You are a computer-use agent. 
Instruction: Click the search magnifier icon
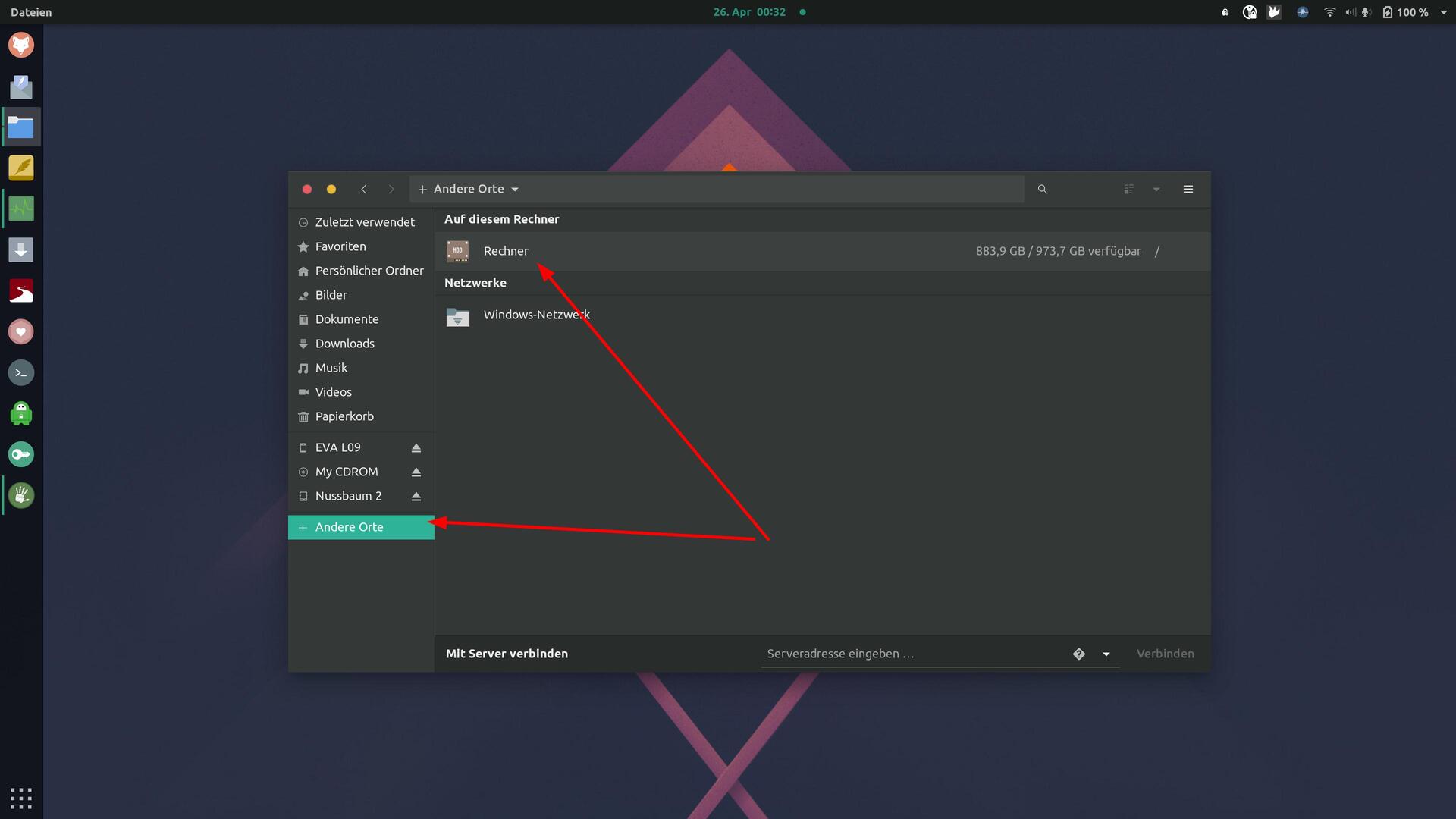1042,190
